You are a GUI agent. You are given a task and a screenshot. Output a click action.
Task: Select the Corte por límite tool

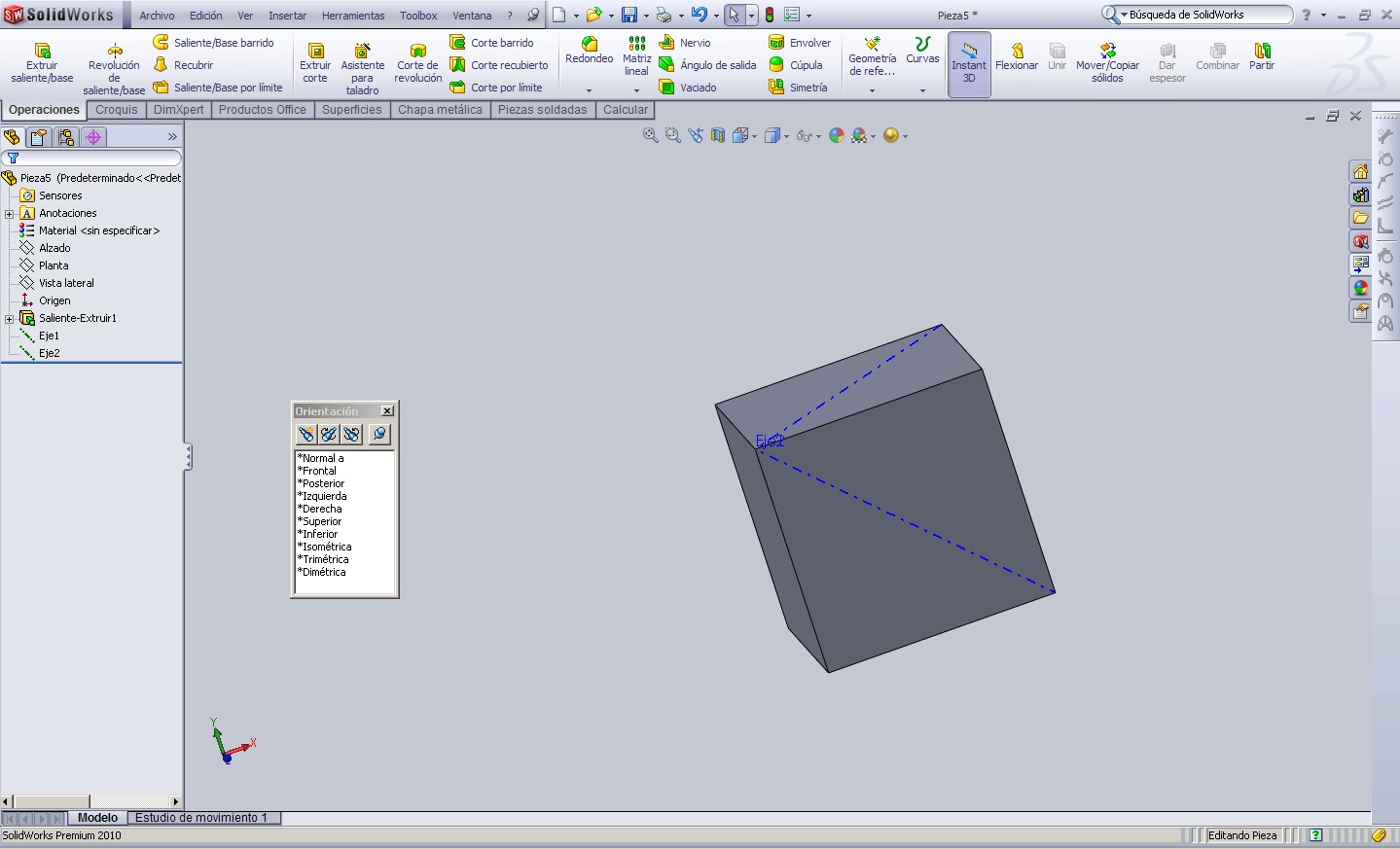pyautogui.click(x=496, y=88)
